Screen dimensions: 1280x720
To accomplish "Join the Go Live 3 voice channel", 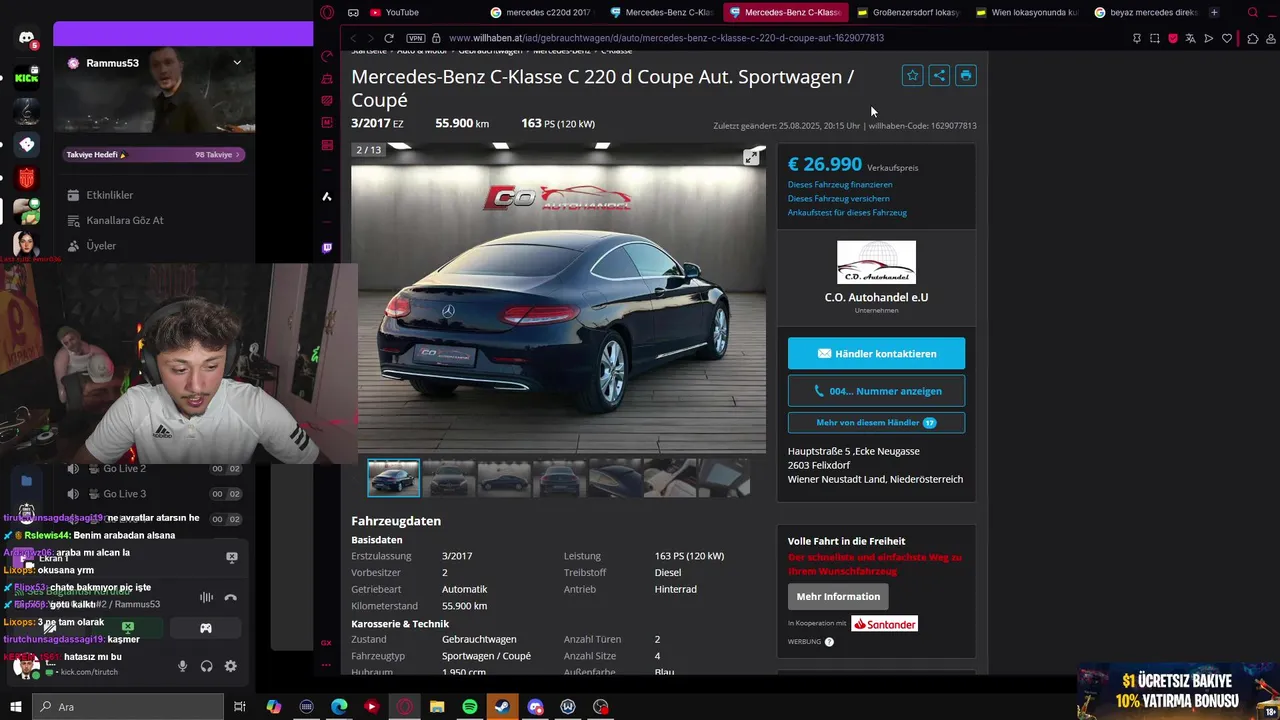I will pos(153,493).
